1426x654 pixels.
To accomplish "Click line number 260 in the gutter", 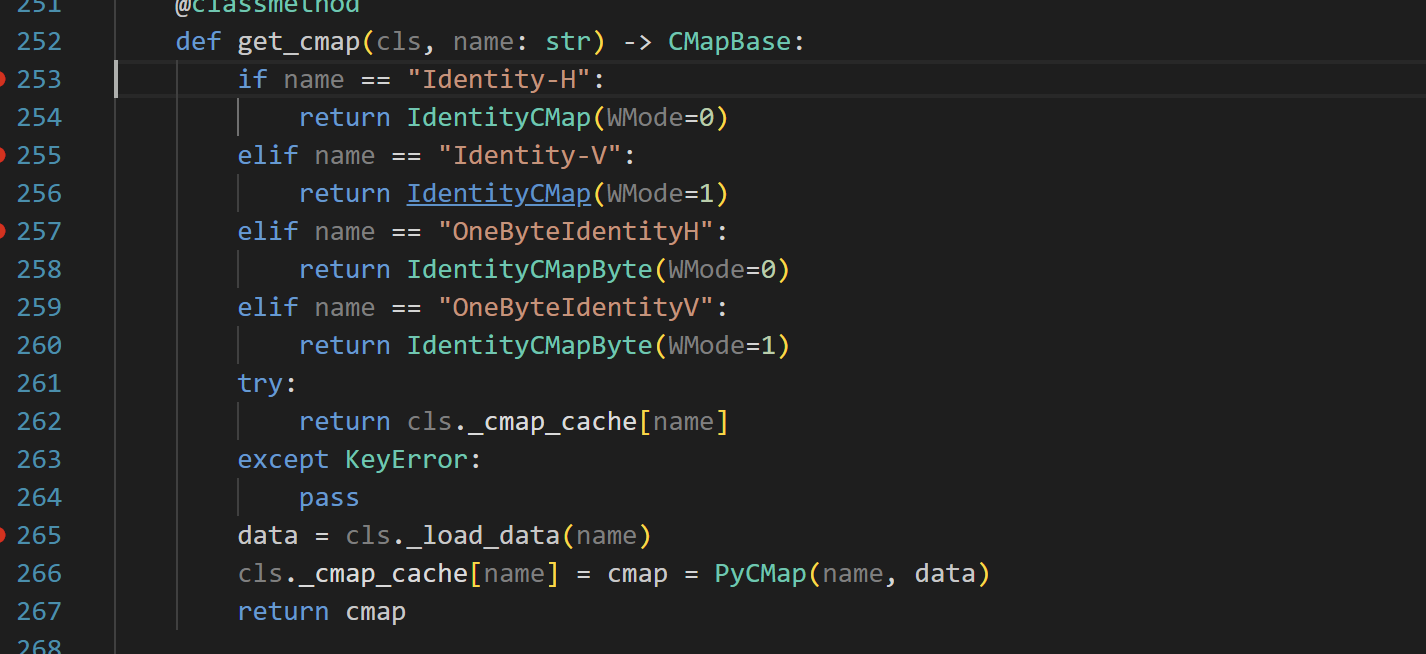I will [x=39, y=346].
